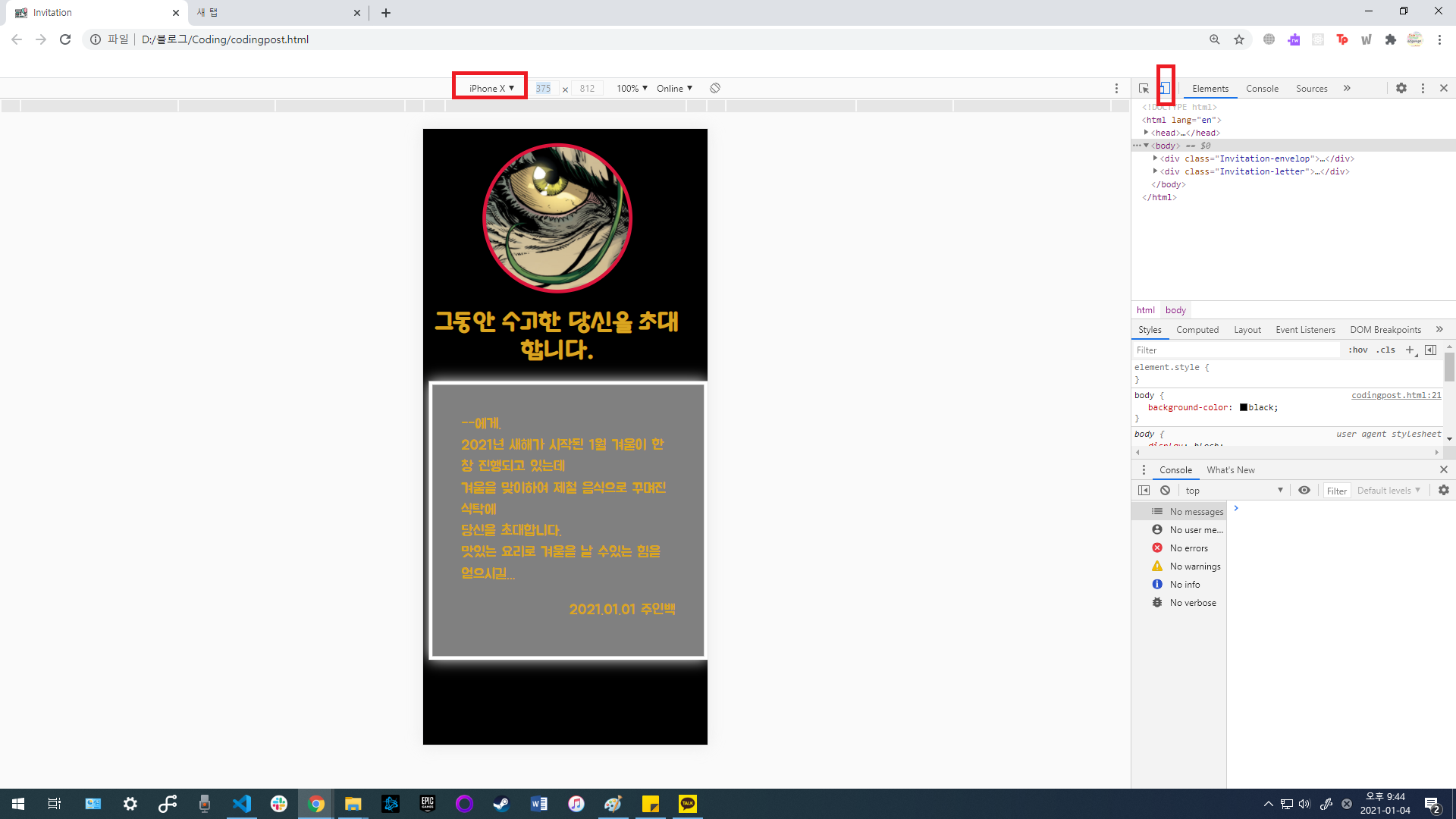Click the black background-color swatch
Image resolution: width=1456 pixels, height=819 pixels.
pos(1244,408)
